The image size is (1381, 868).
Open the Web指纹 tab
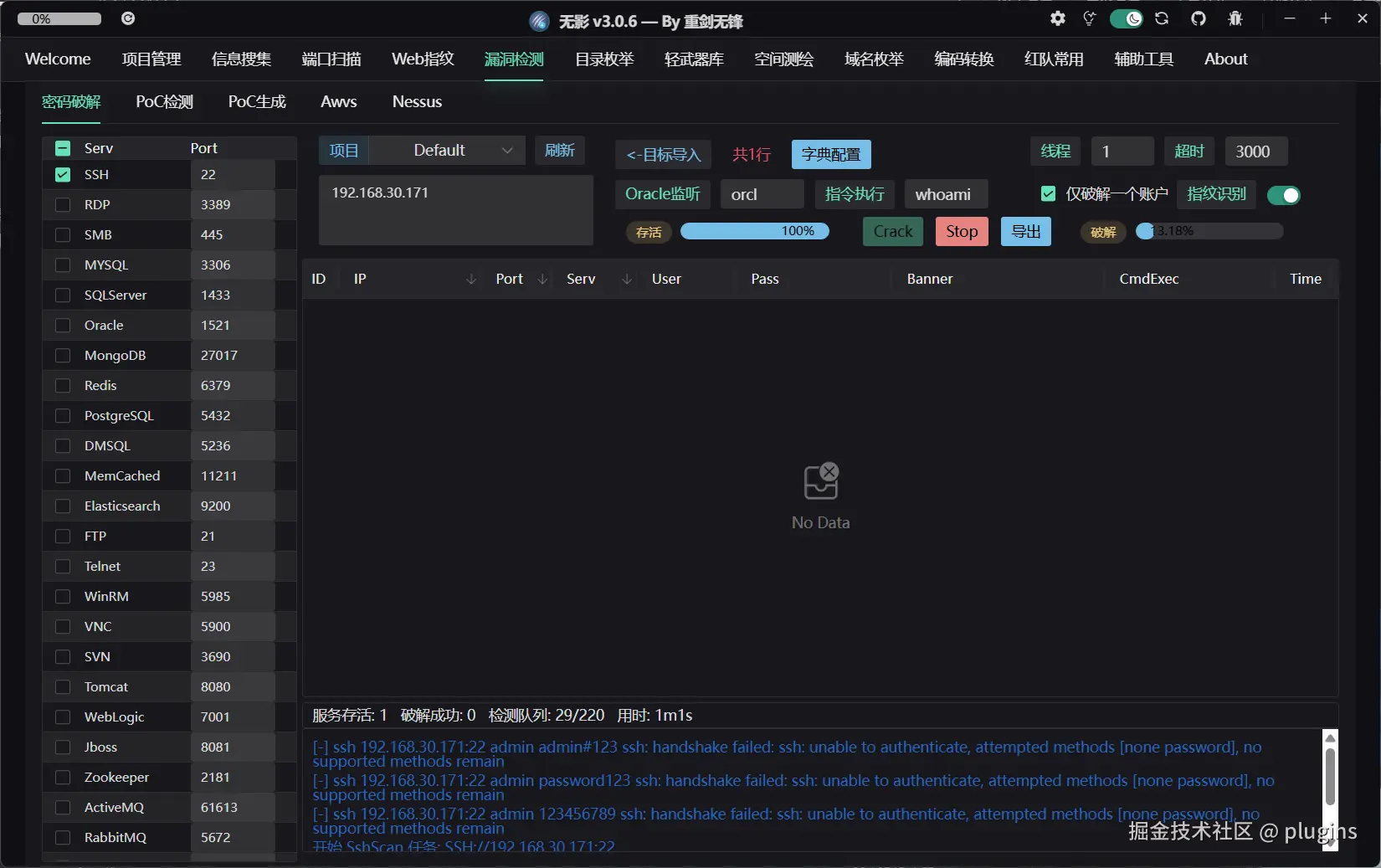point(423,59)
